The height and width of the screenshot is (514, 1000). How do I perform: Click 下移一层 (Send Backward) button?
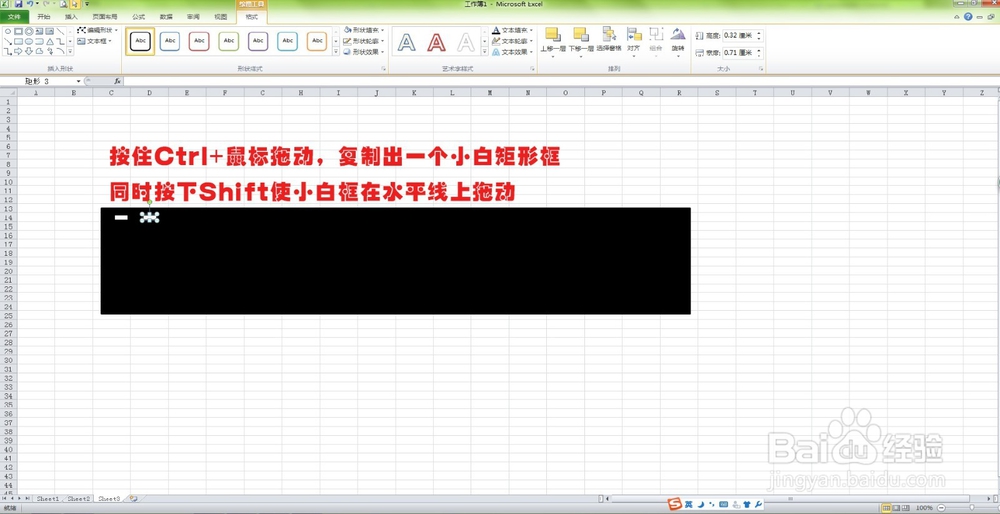pos(580,42)
